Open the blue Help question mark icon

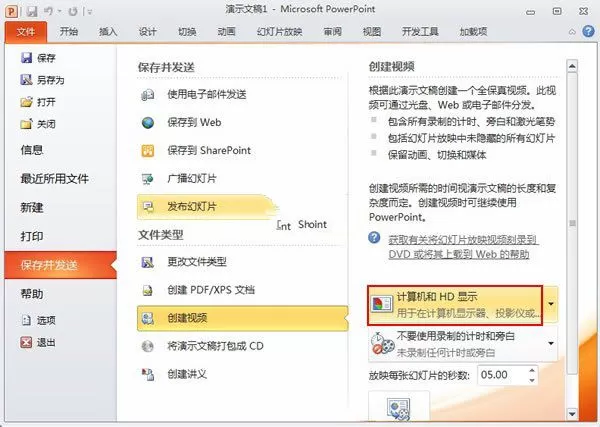[x=588, y=31]
